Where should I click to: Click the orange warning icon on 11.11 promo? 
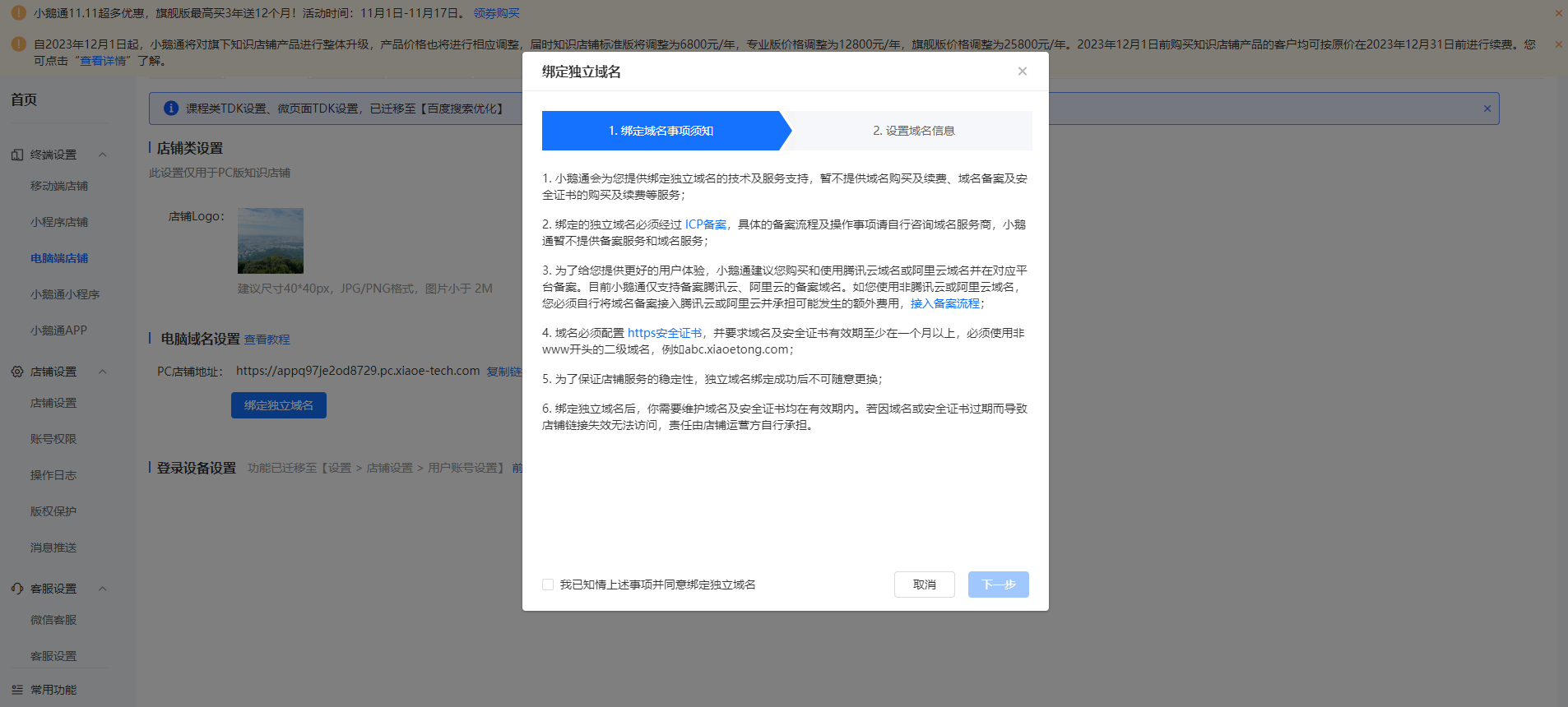[x=18, y=13]
